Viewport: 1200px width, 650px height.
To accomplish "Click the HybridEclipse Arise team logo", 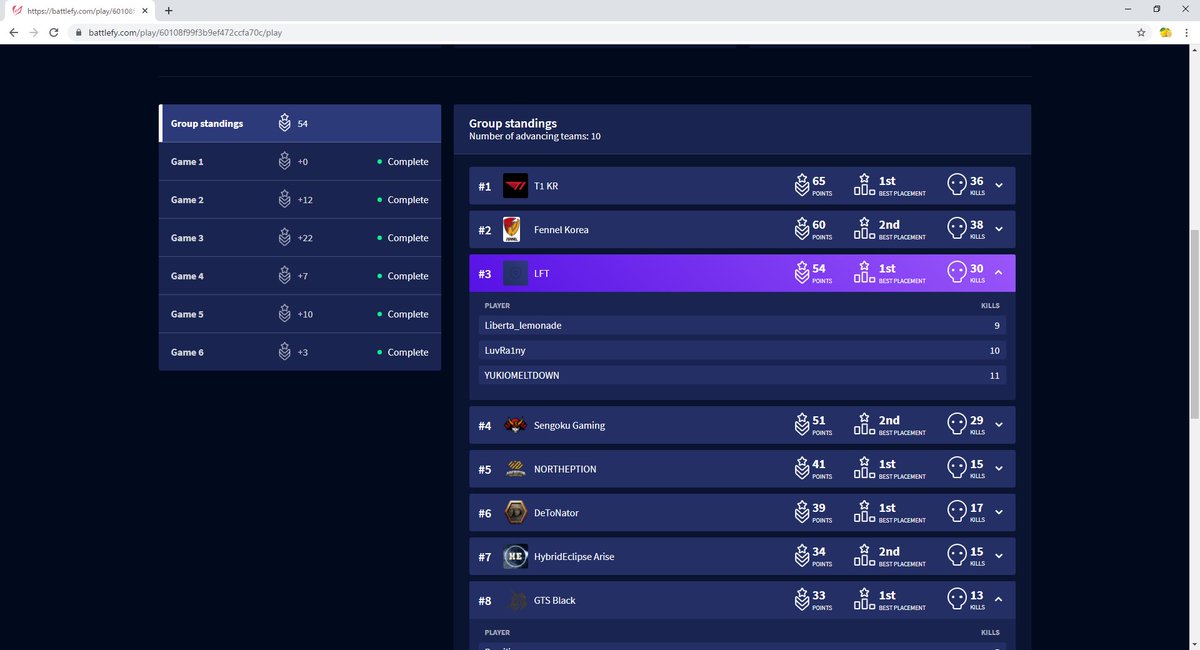I will coord(515,556).
